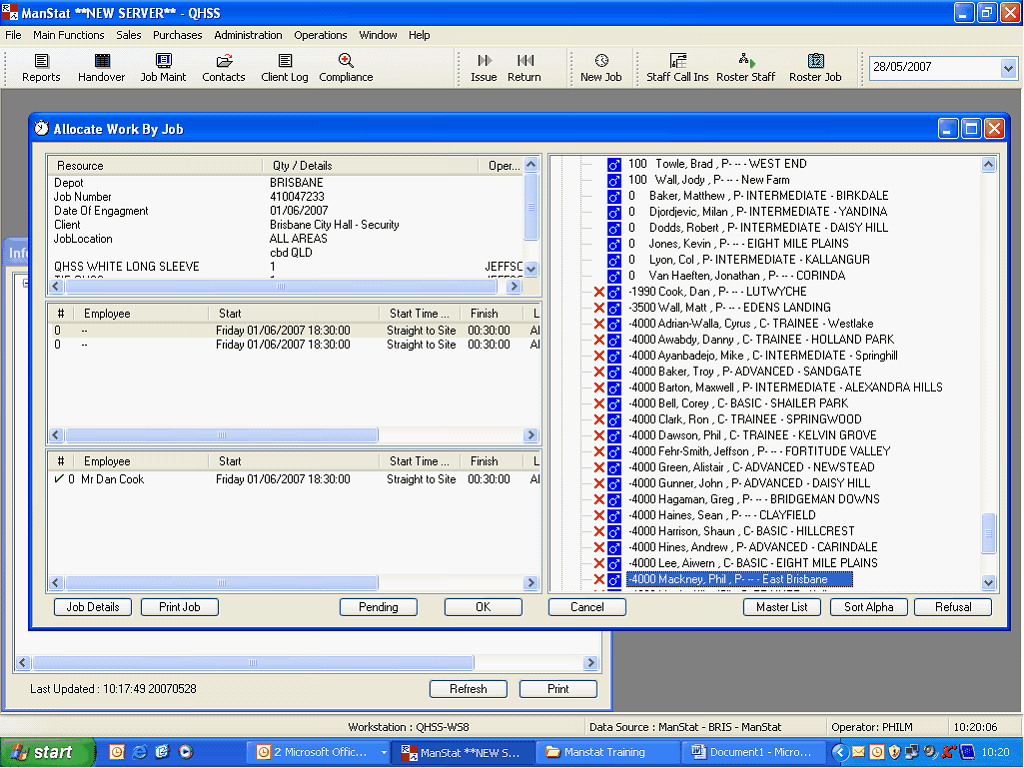The width and height of the screenshot is (1024, 768).
Task: Click scroll-down arrow of the resource details list
Action: click(x=531, y=269)
